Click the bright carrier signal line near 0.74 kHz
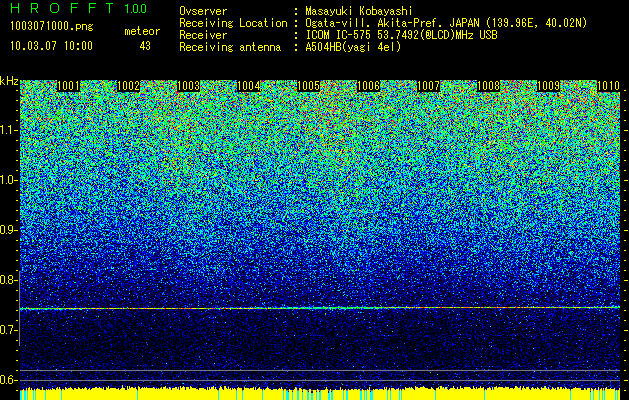The image size is (629, 400). point(320,308)
